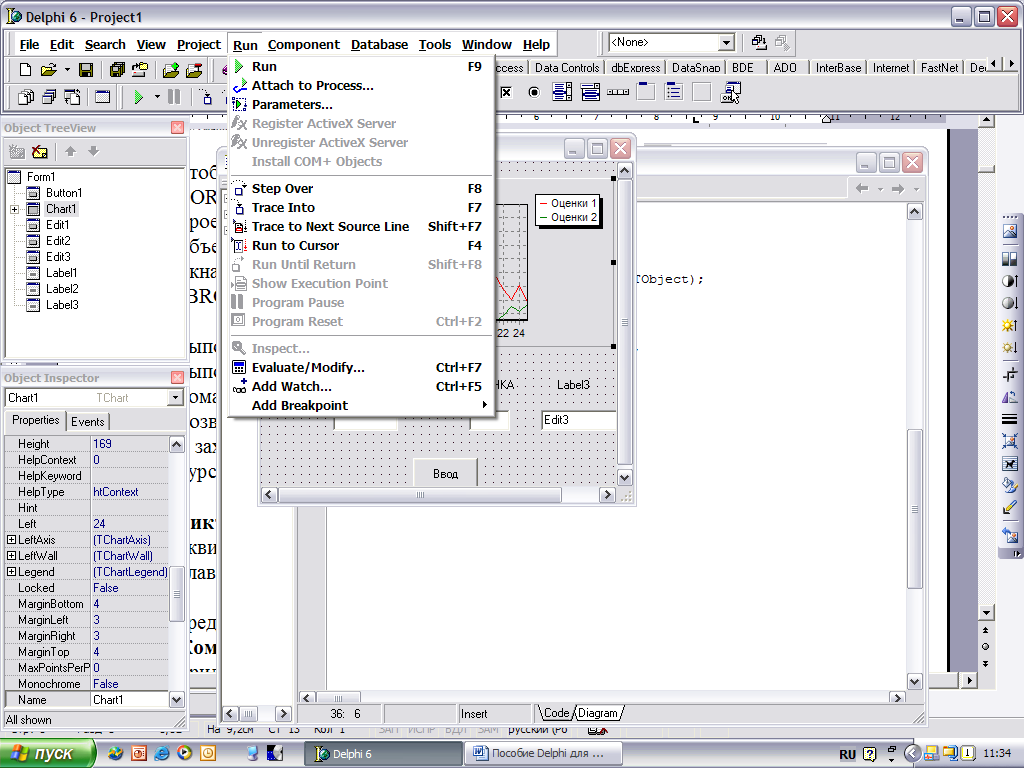The height and width of the screenshot is (768, 1024).
Task: Choose Run in the Run menu
Action: [360, 67]
